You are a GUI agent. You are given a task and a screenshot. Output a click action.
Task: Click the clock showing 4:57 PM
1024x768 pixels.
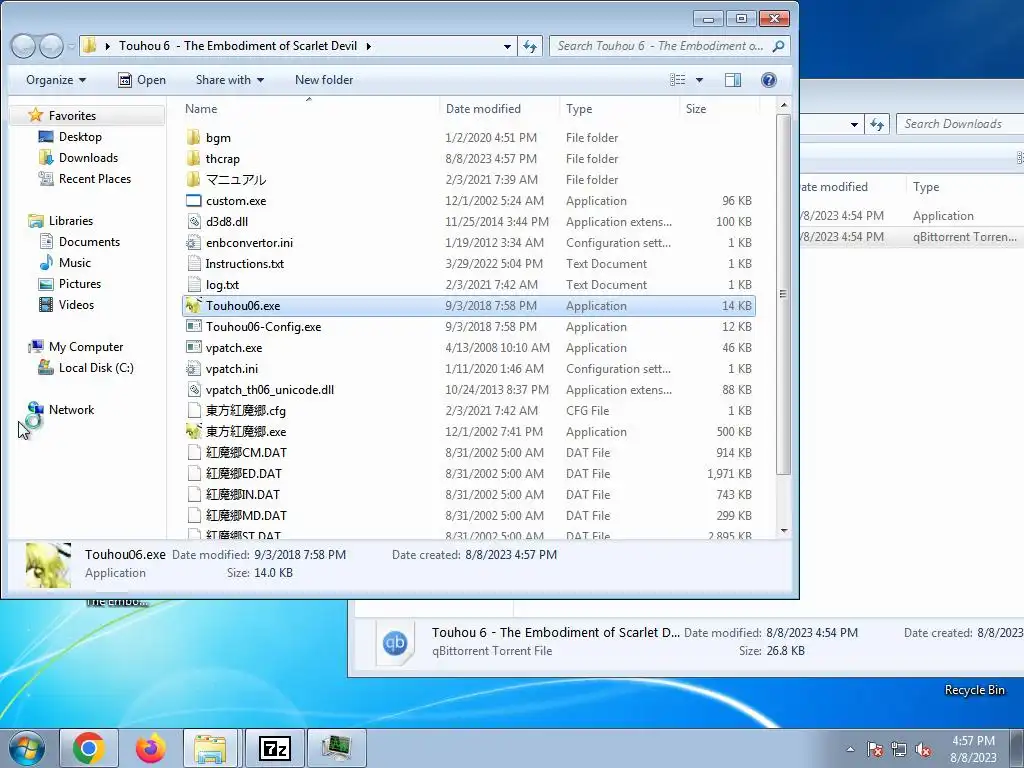[973, 741]
